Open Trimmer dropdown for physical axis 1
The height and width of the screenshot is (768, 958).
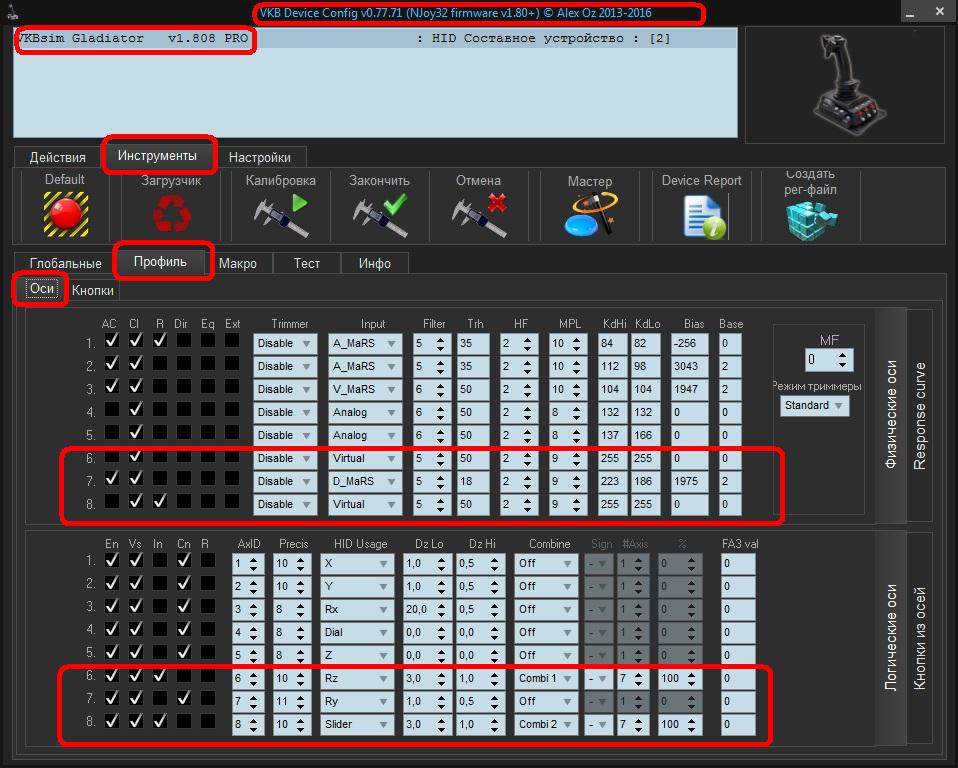pyautogui.click(x=285, y=343)
